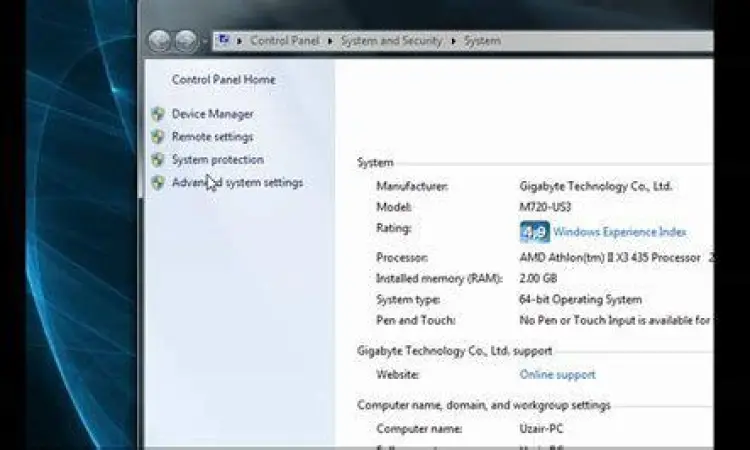Click the shield icon beside Device Manager
This screenshot has width=750, height=450.
coord(158,114)
